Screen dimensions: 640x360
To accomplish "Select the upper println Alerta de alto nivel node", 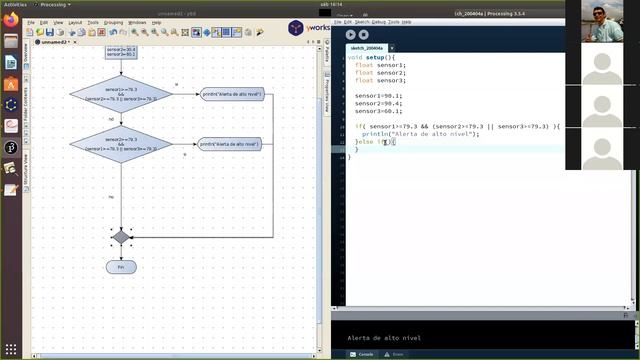I will click(232, 94).
